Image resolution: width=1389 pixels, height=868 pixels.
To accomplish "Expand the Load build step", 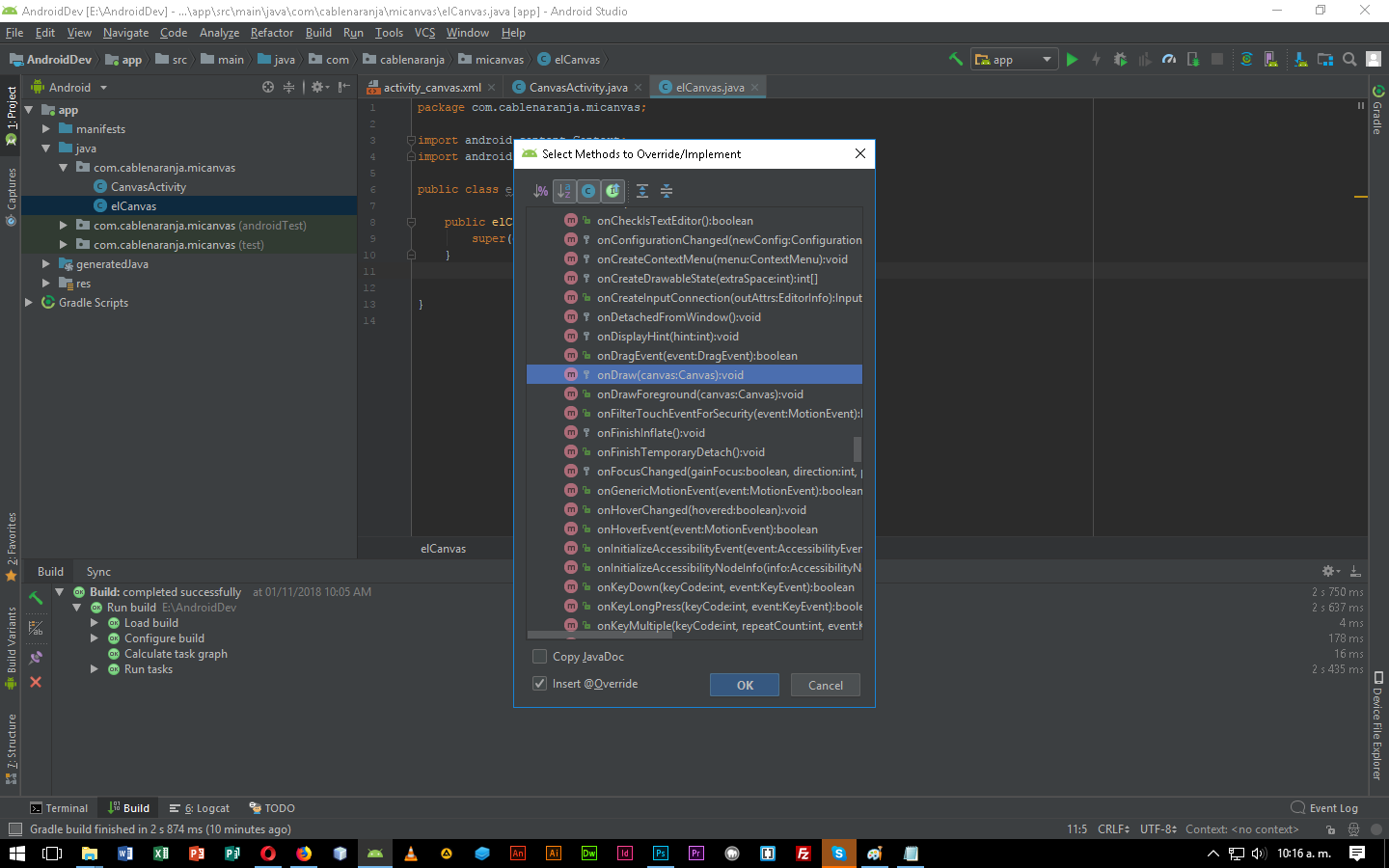I will tap(95, 623).
